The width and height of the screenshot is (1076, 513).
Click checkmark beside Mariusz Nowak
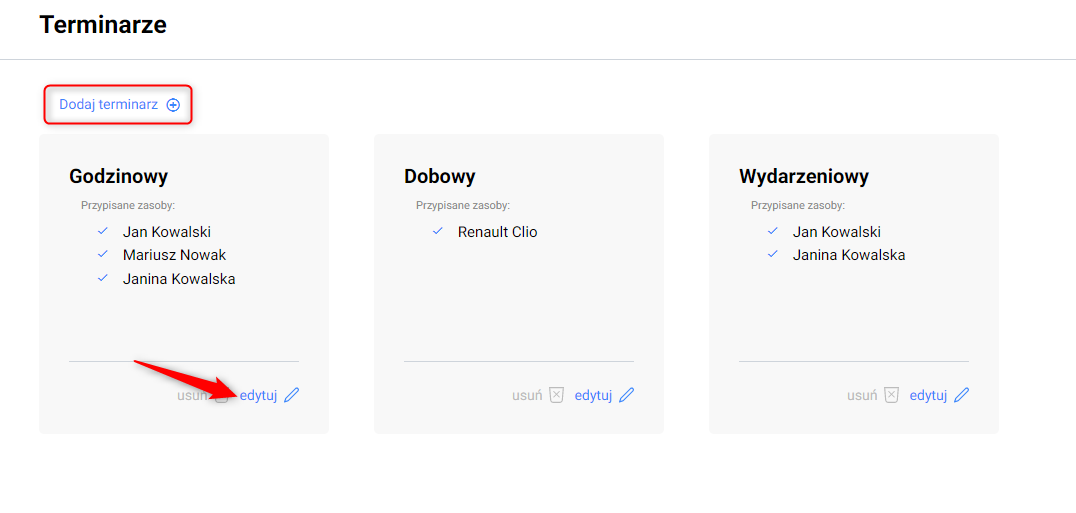pyautogui.click(x=102, y=254)
